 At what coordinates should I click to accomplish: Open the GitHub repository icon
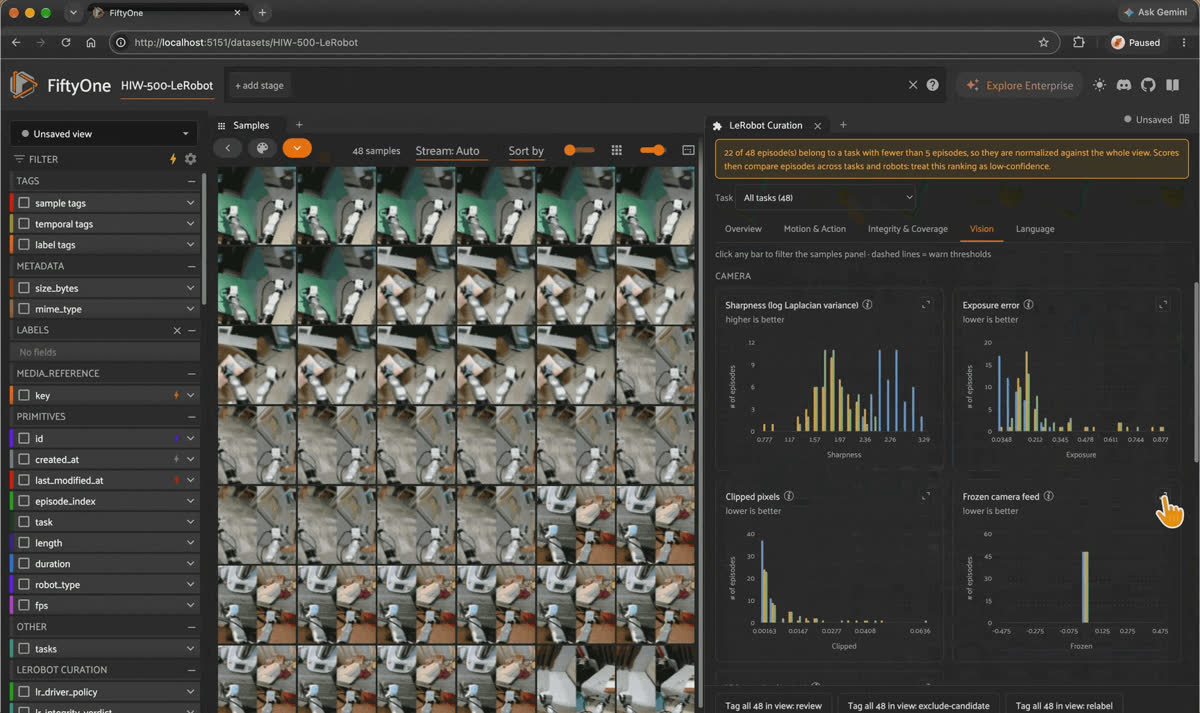point(1147,85)
